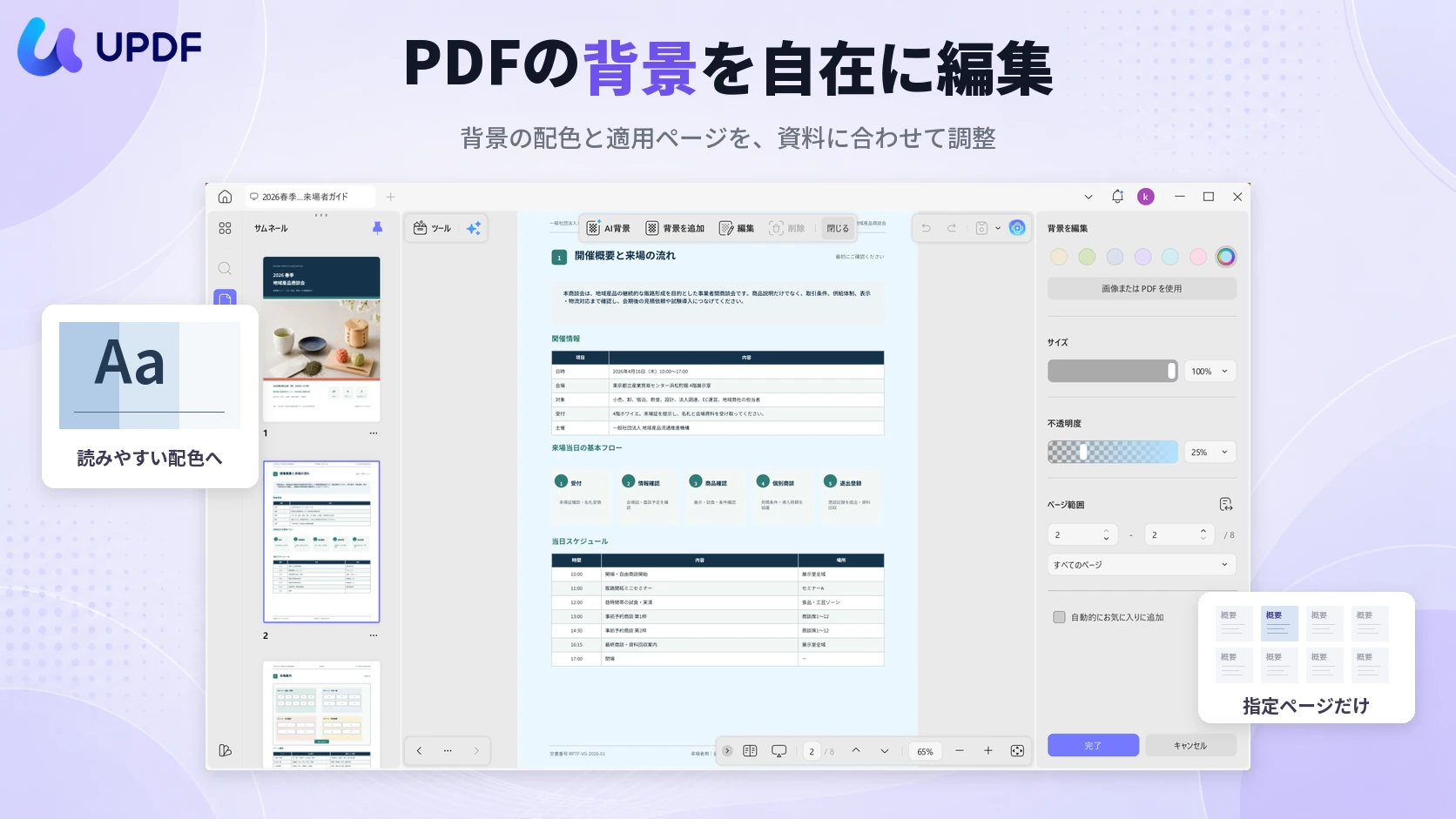1456x819 pixels.
Task: Open the すべてのページ dropdown
Action: coord(1142,565)
